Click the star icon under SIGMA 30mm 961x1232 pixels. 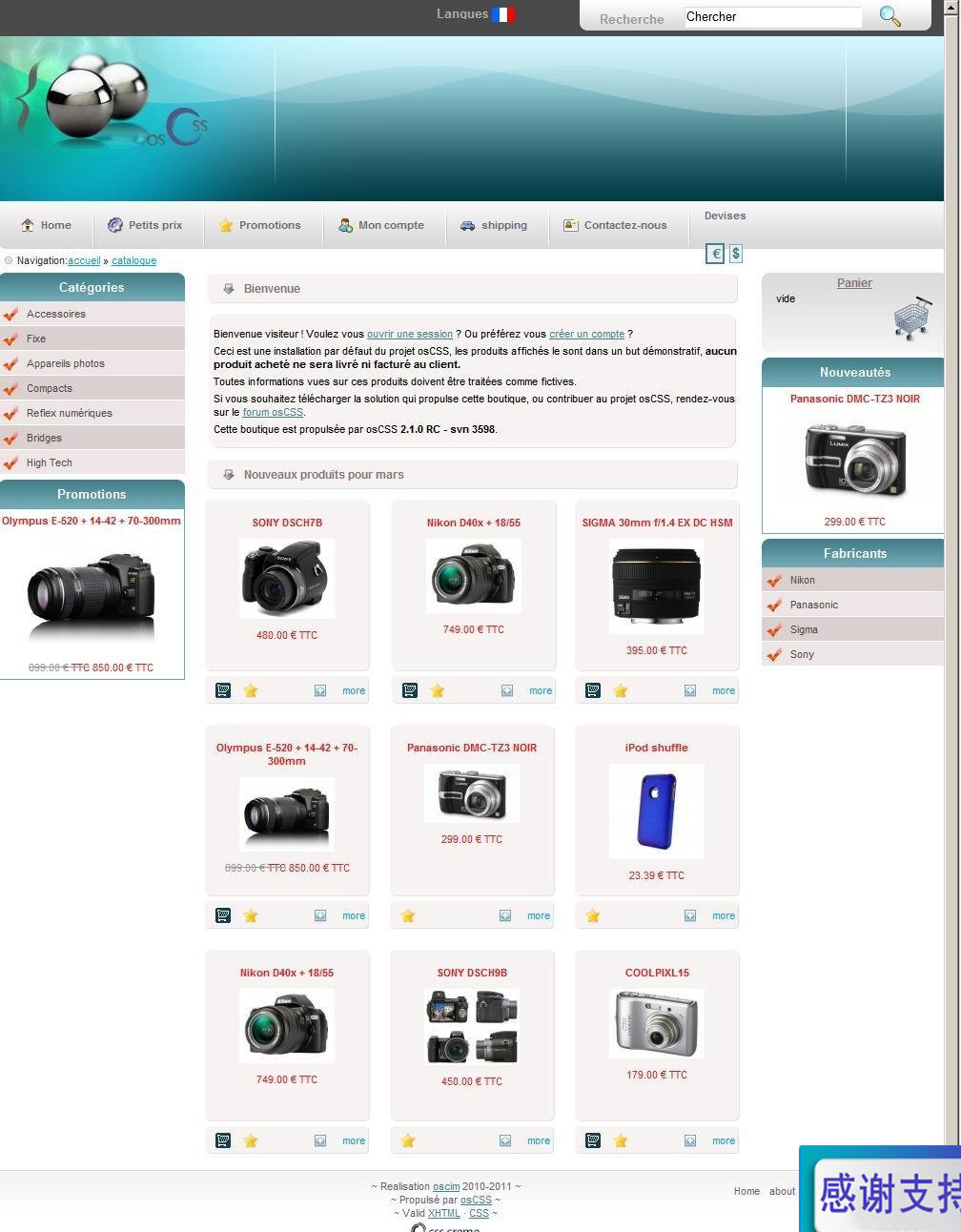pyautogui.click(x=621, y=690)
